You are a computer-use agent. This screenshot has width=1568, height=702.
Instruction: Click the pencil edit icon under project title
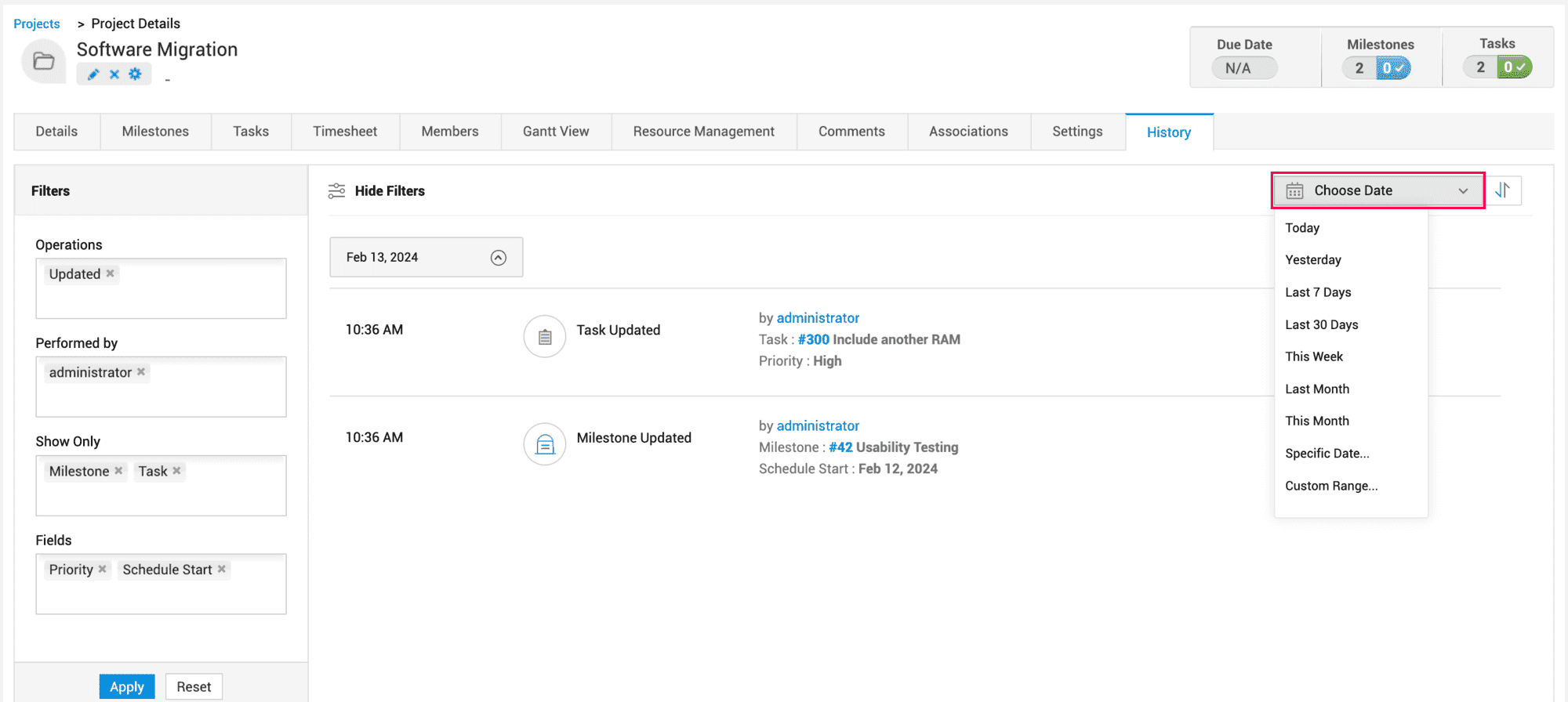[x=93, y=74]
